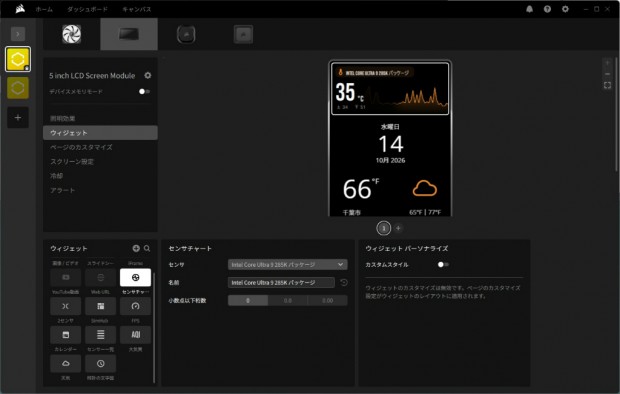Add a new profile with plus button
The height and width of the screenshot is (394, 620).
[18, 117]
